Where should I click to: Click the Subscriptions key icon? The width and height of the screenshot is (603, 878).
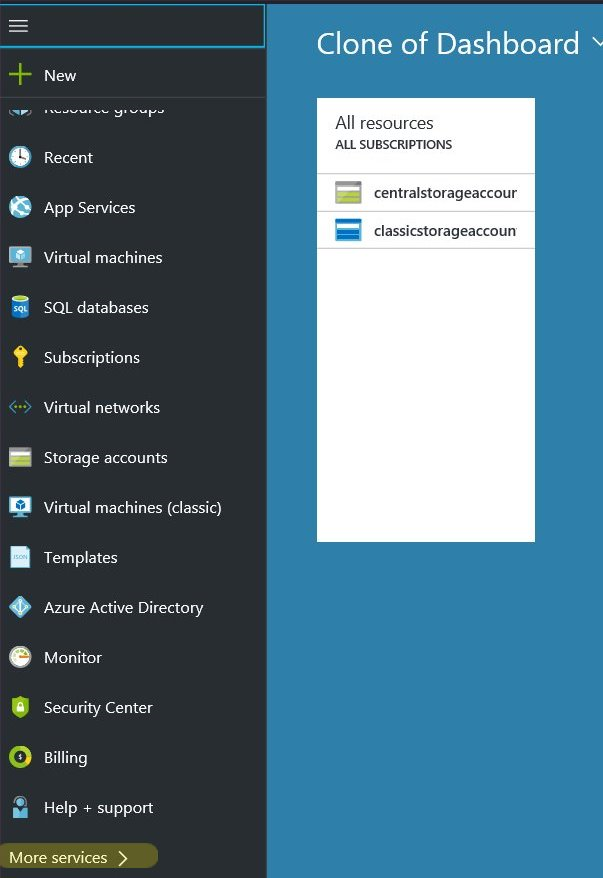[x=20, y=357]
